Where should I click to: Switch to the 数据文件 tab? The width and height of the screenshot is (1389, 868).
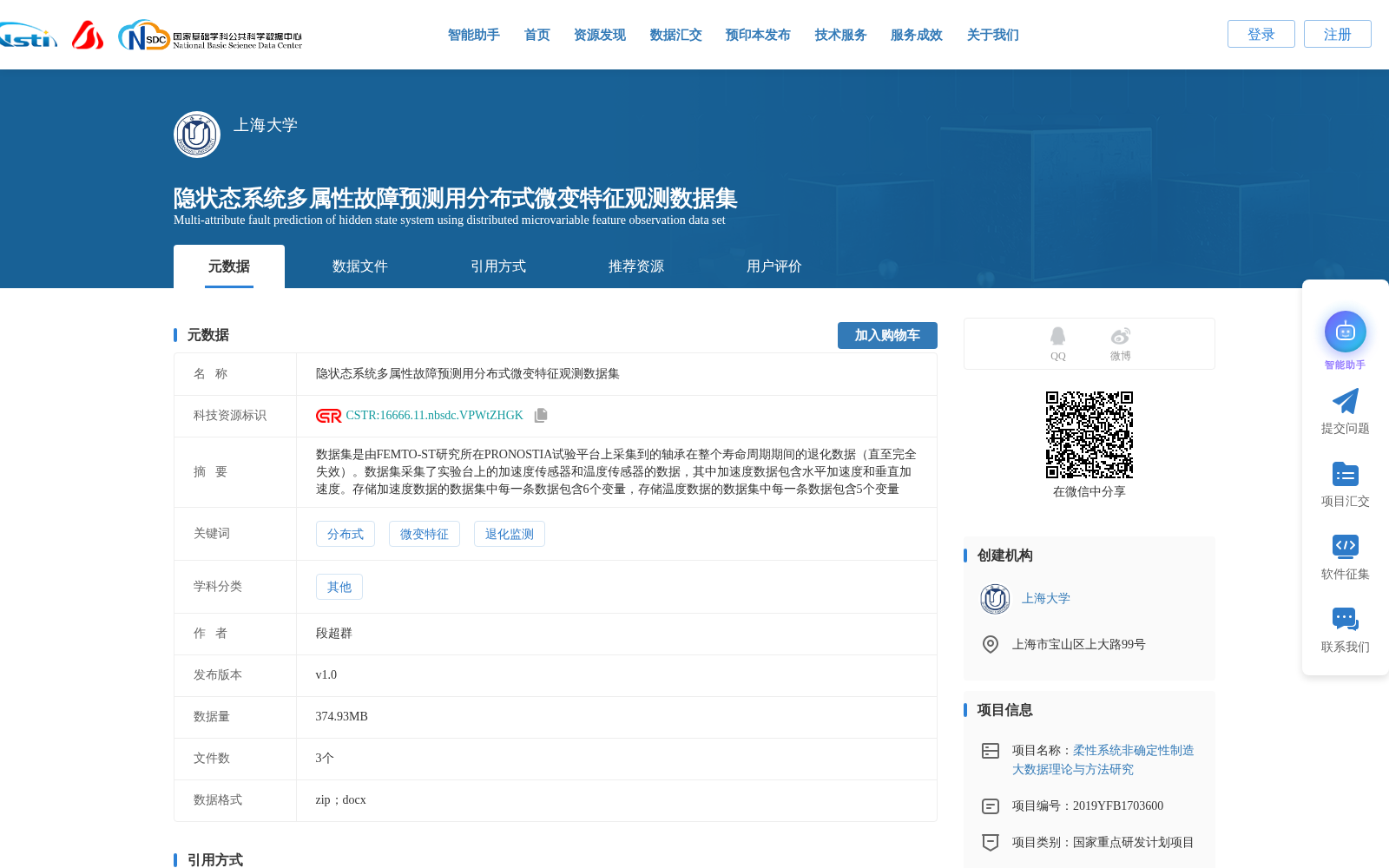[x=360, y=266]
